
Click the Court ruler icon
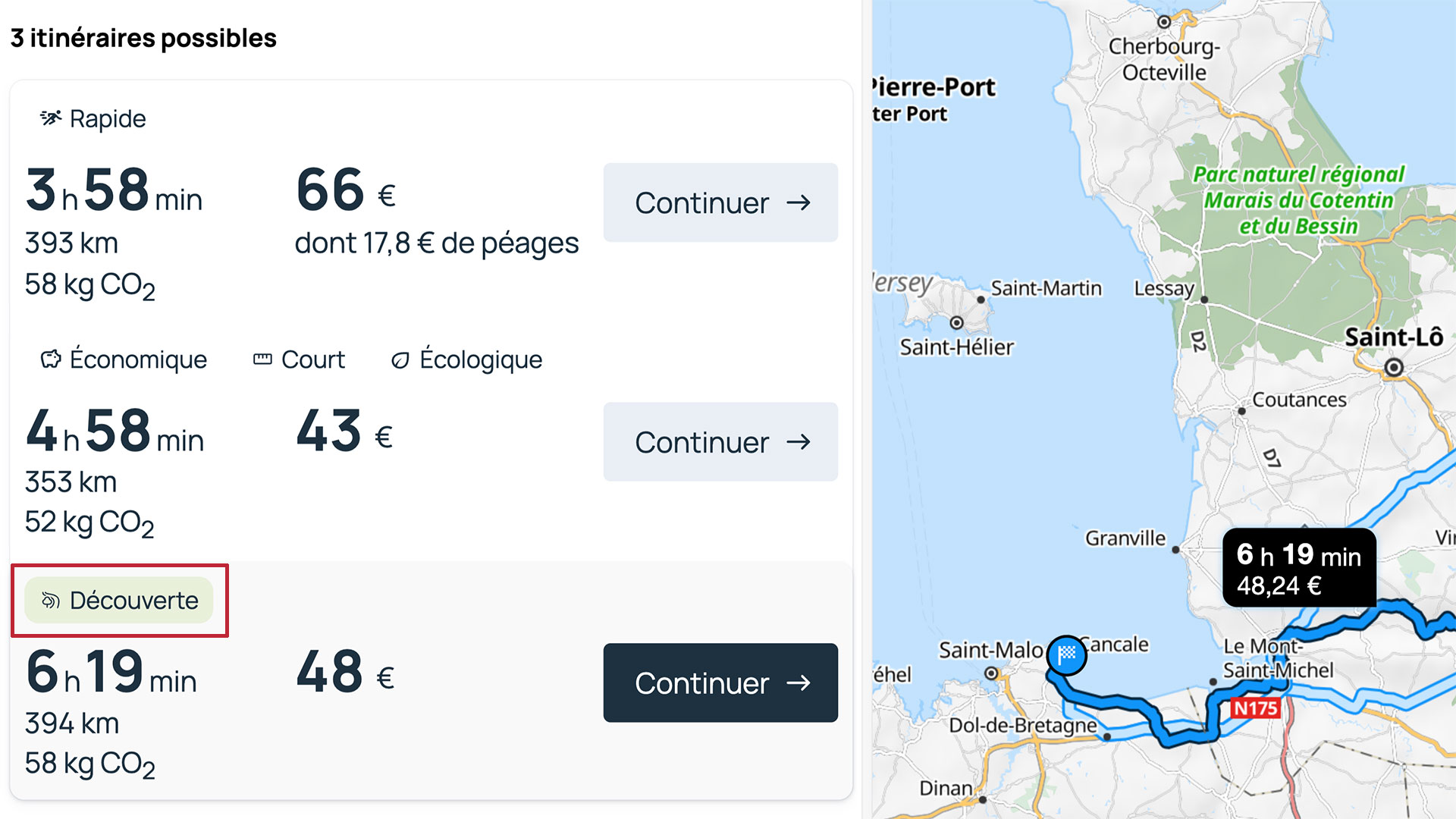(262, 359)
